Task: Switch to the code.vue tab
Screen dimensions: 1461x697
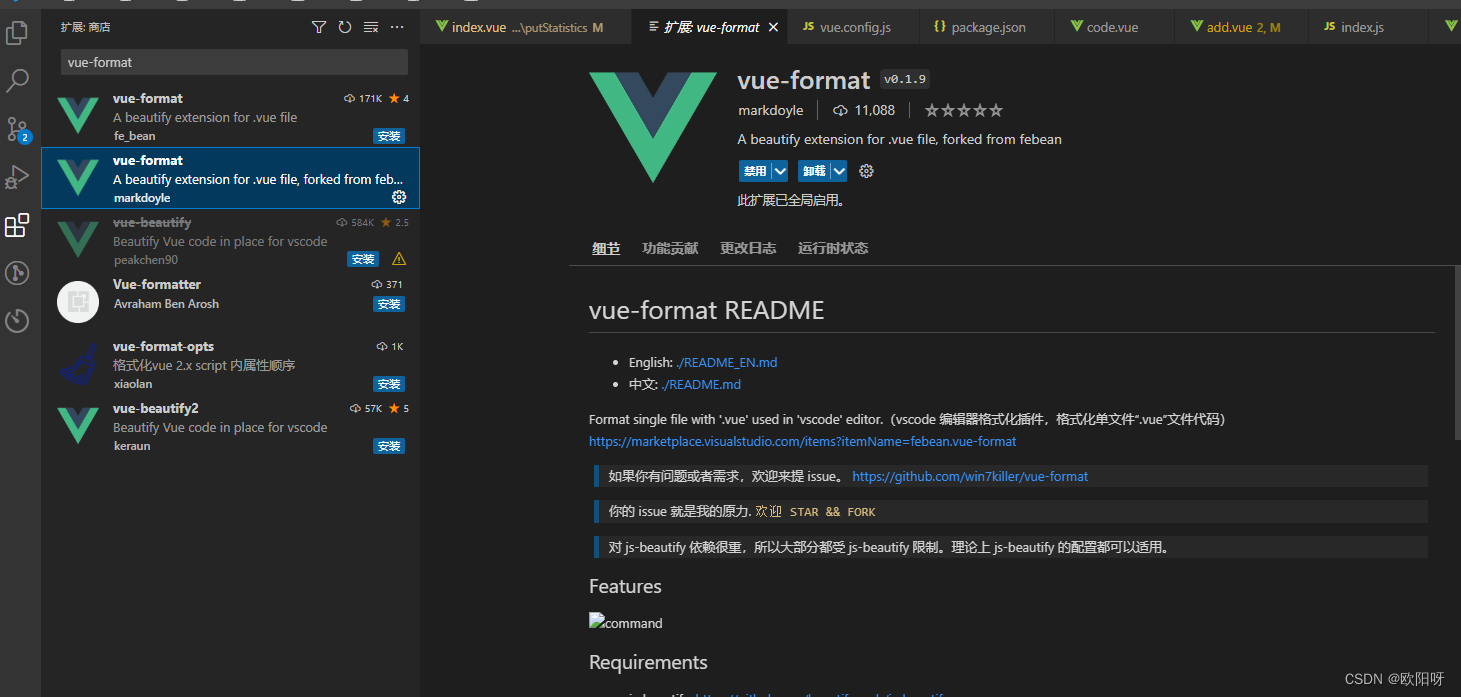Action: click(1112, 27)
